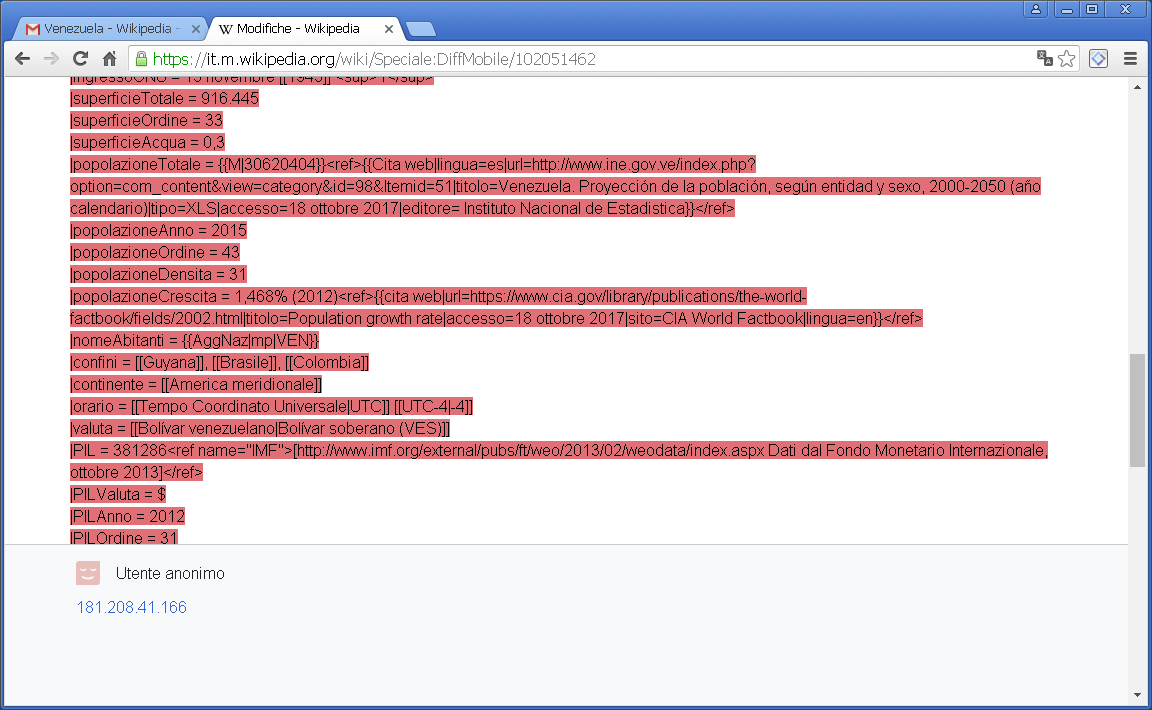Reload the current page
The height and width of the screenshot is (710, 1152).
(81, 59)
